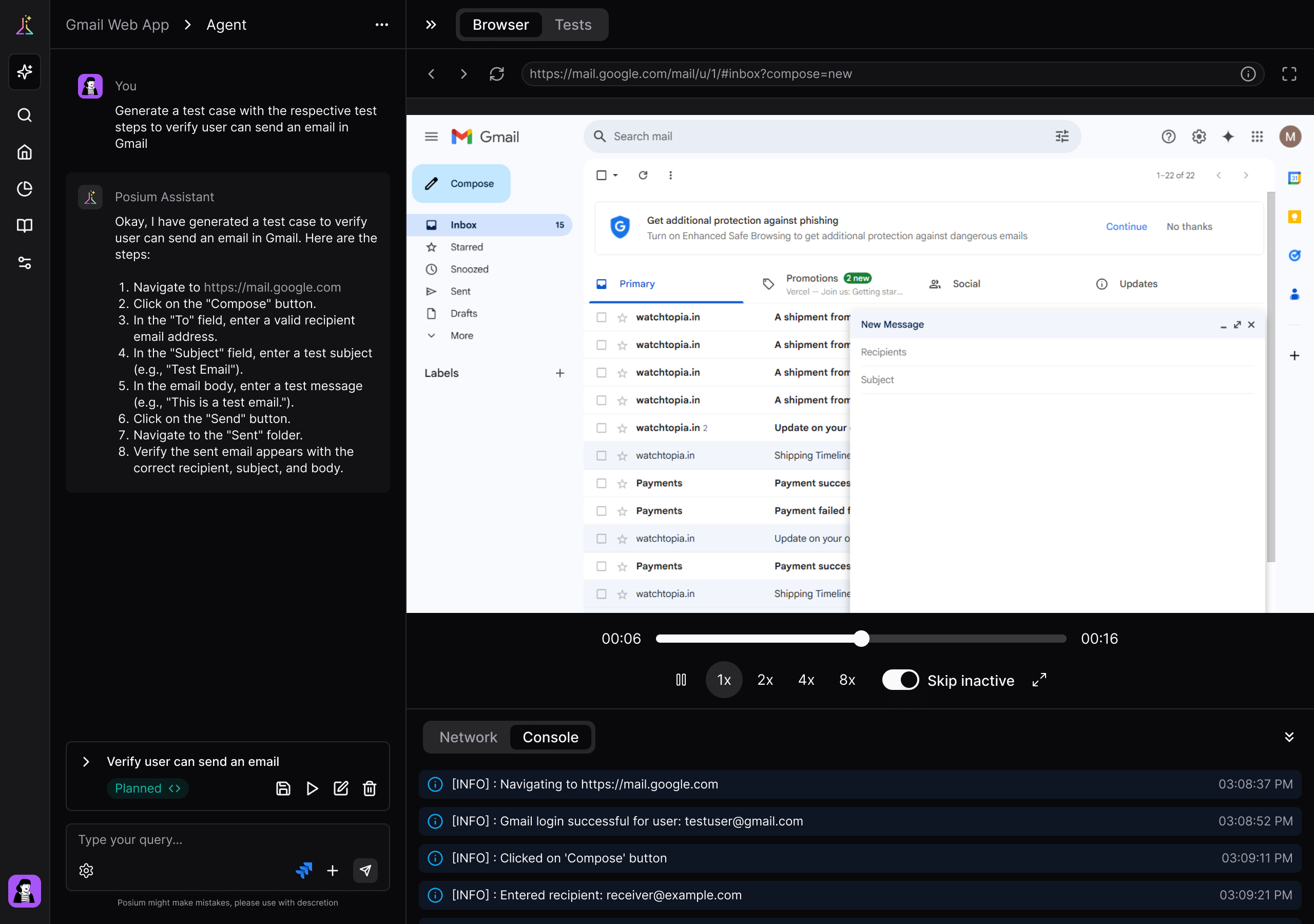Open the Network tab
This screenshot has height=924, width=1314.
click(468, 737)
